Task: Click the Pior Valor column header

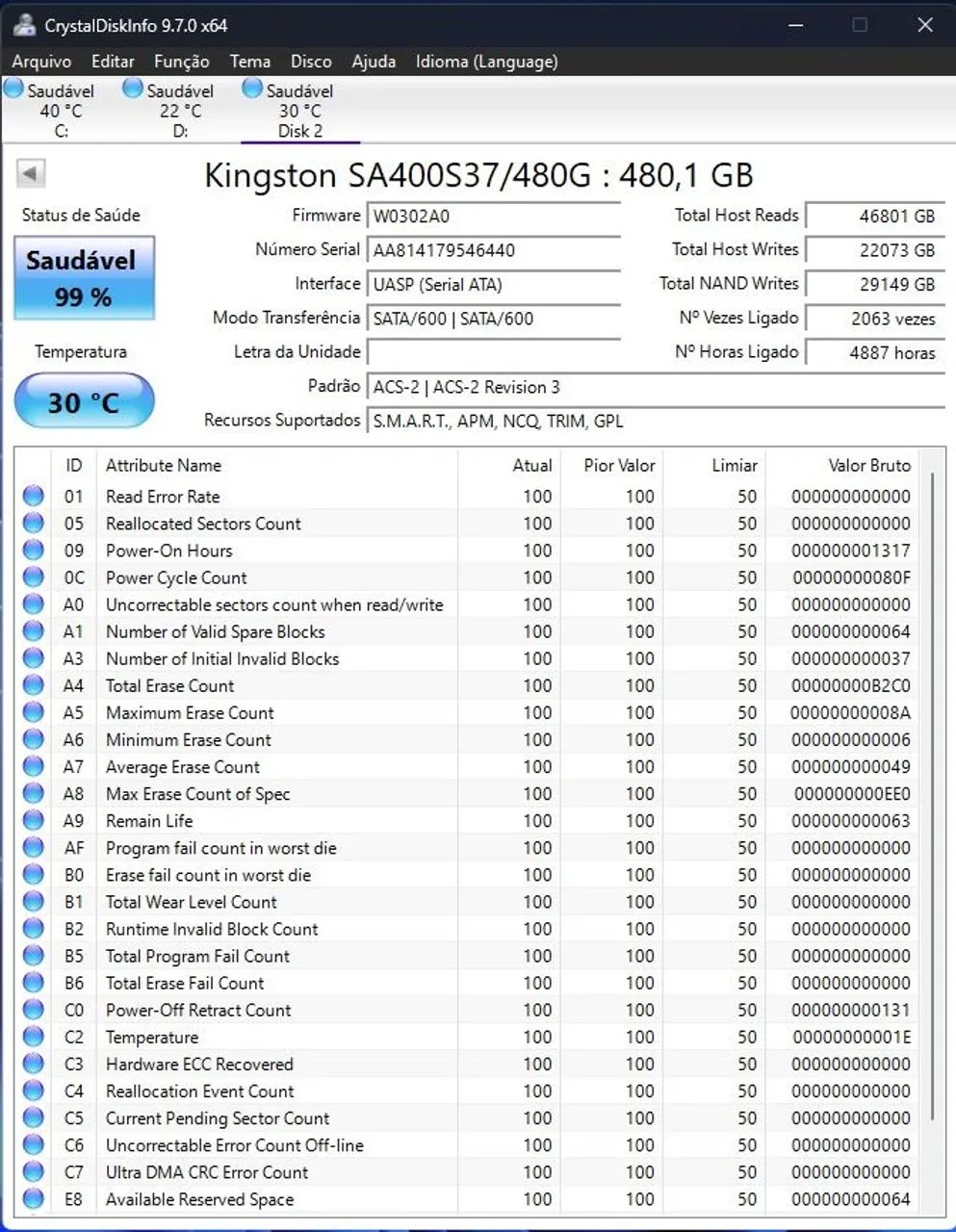Action: pyautogui.click(x=611, y=466)
